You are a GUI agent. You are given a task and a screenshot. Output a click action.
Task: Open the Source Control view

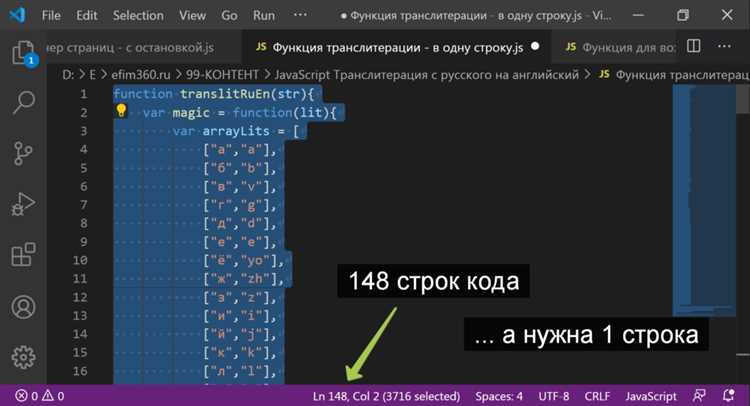pyautogui.click(x=23, y=154)
